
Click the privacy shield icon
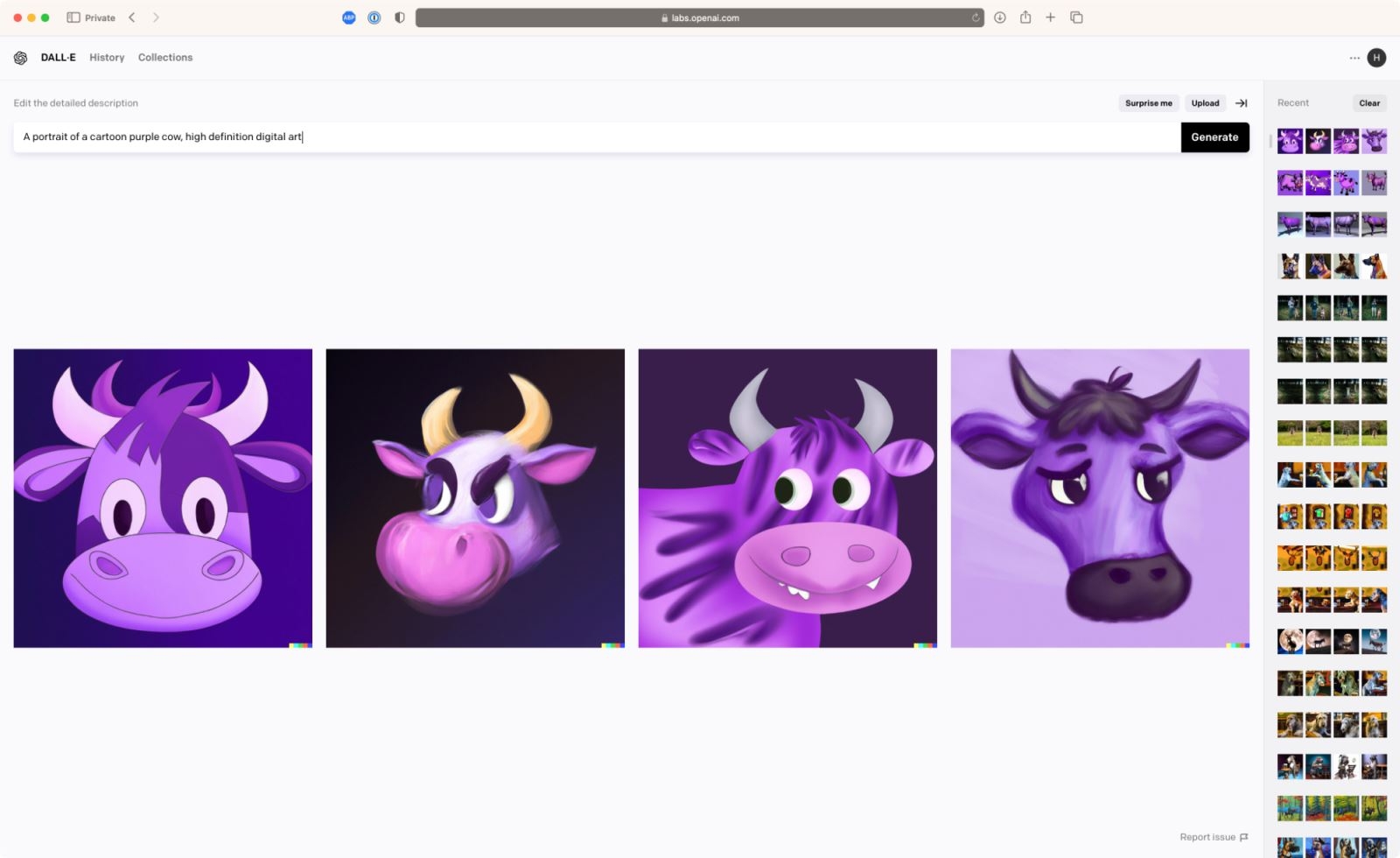[400, 18]
